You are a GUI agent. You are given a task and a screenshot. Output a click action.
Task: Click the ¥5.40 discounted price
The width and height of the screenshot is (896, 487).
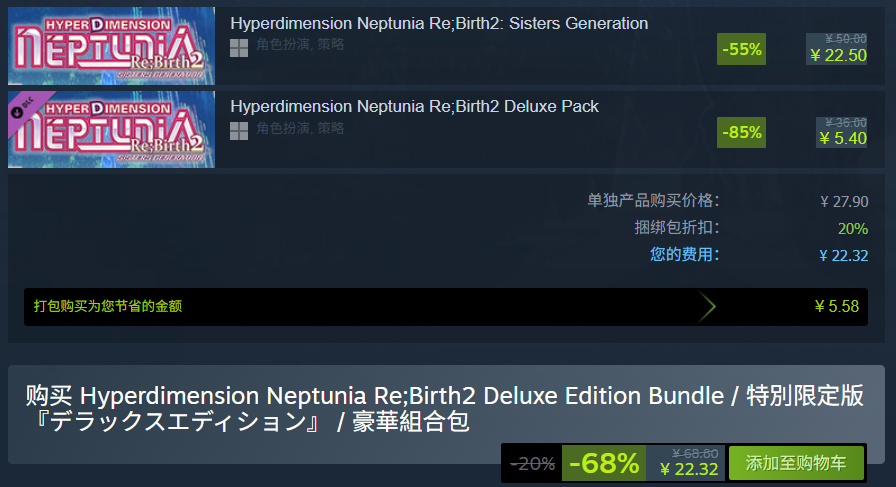click(x=842, y=138)
